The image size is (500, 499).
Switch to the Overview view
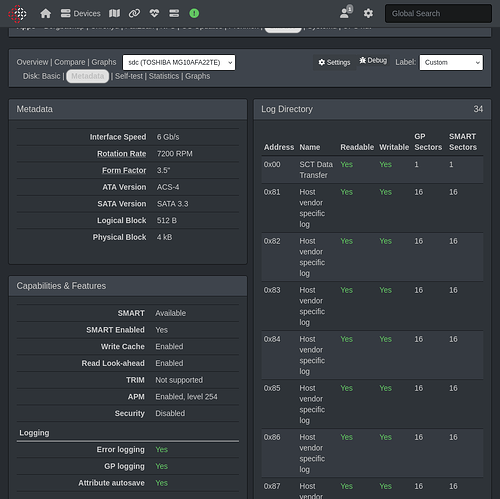click(32, 62)
